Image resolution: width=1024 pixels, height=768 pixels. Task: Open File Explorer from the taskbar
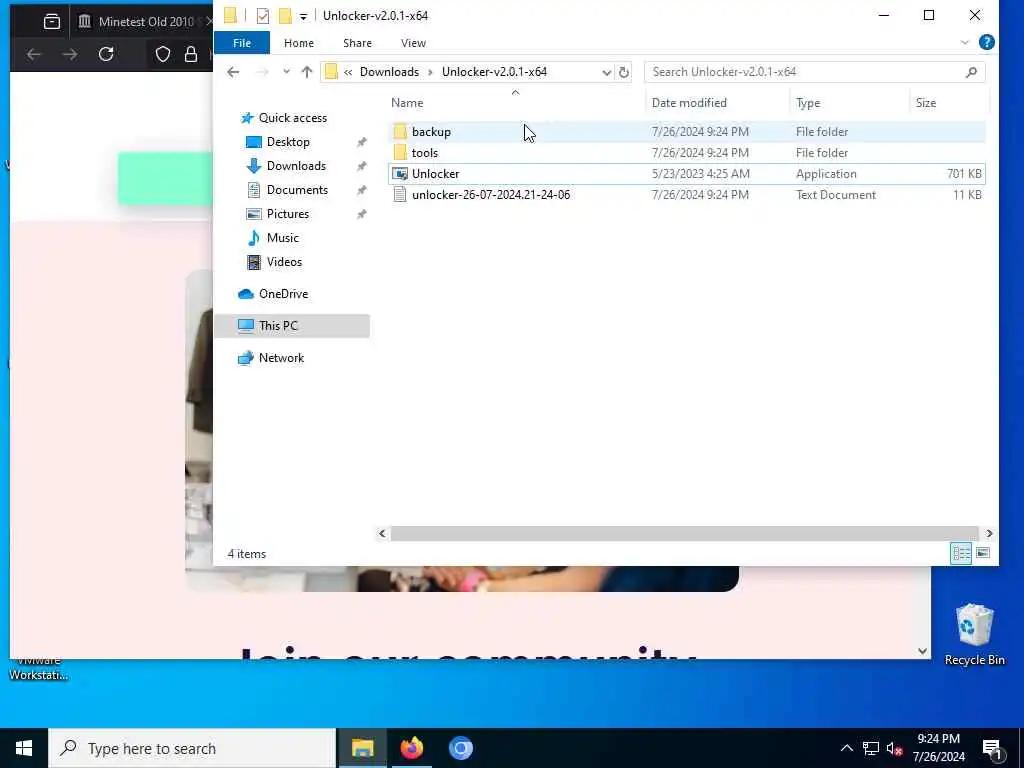coord(362,748)
